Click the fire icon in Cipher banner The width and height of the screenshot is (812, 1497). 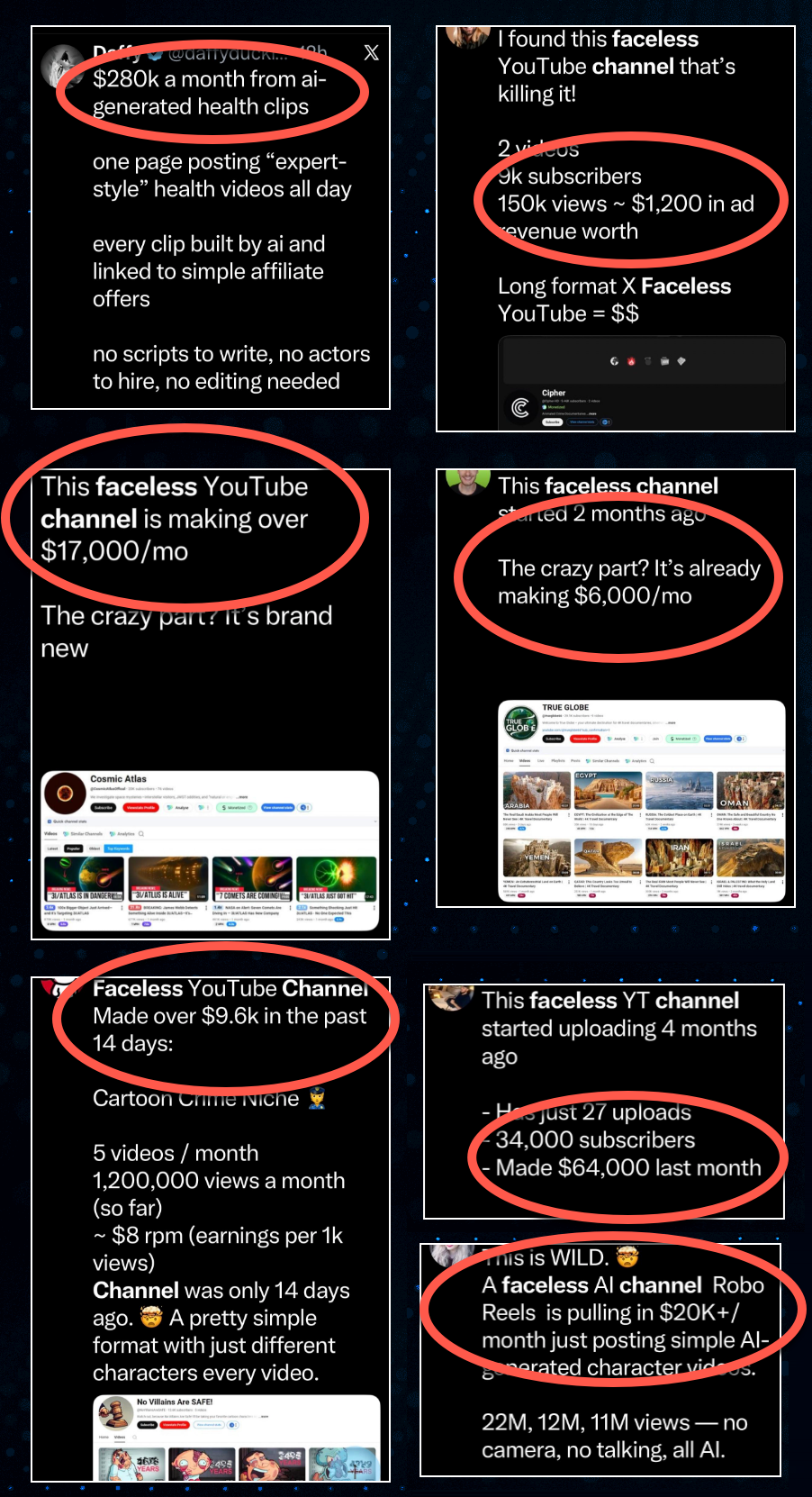[x=631, y=361]
